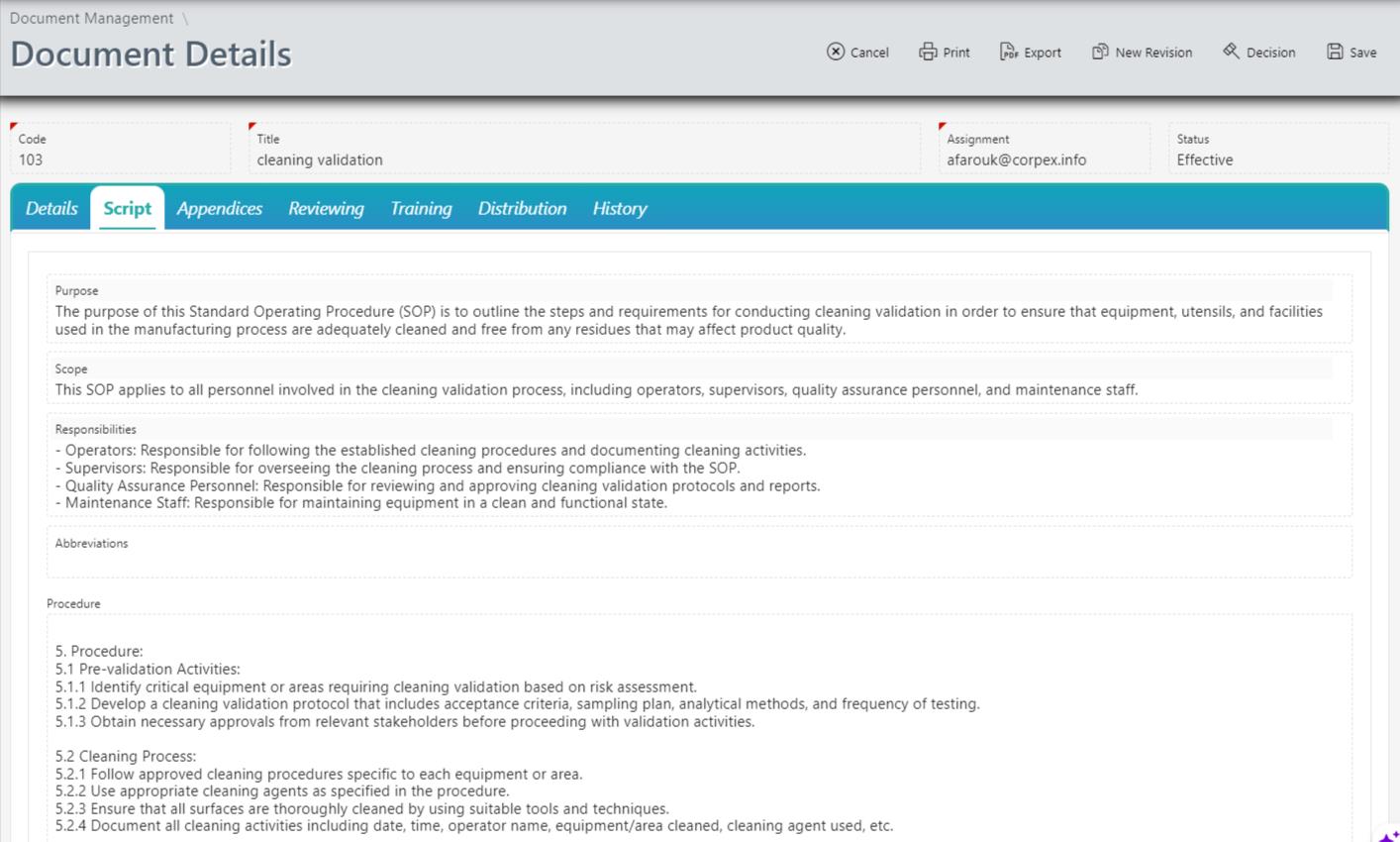Click the Print button label
1400x842 pixels.
pos(956,53)
